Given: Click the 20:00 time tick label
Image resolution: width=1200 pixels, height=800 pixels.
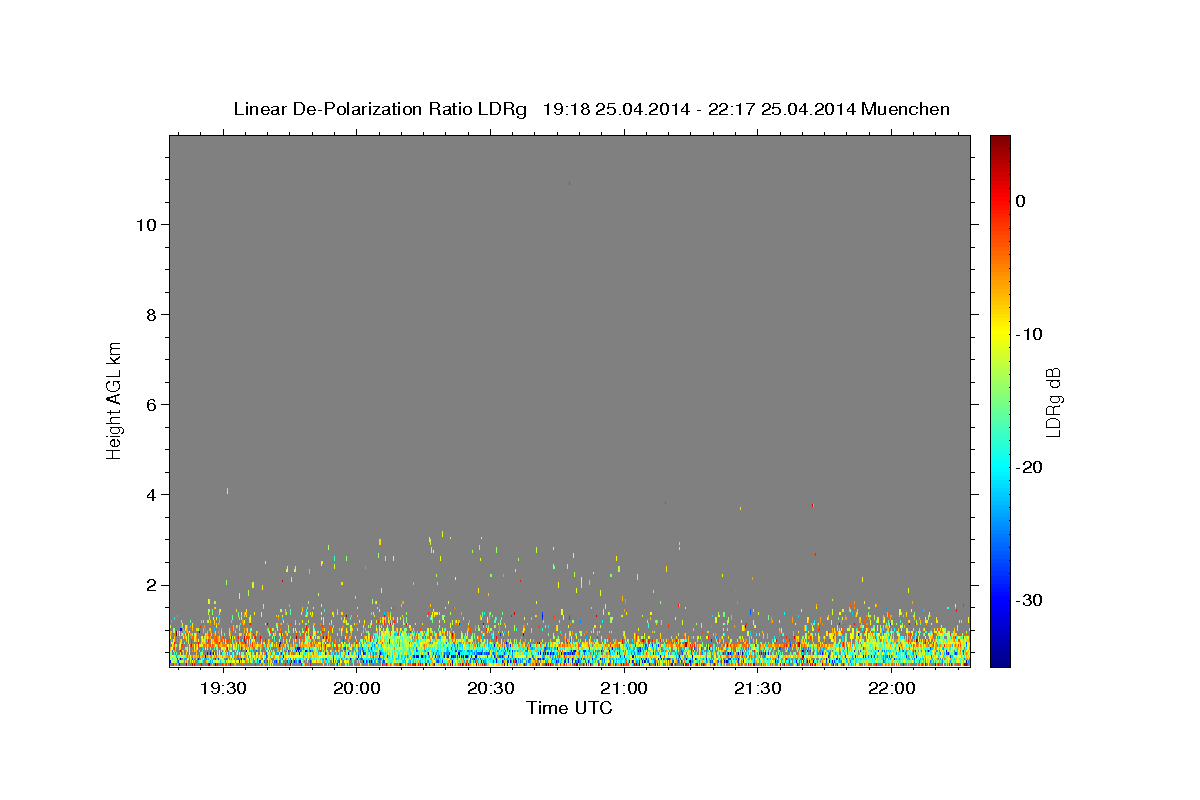Looking at the screenshot, I should pos(357,689).
